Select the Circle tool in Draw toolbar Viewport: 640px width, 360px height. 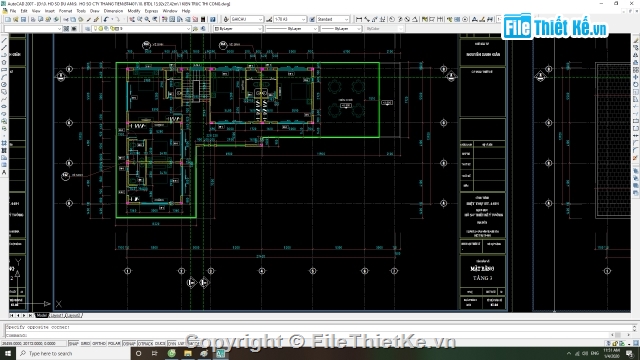tap(4, 84)
